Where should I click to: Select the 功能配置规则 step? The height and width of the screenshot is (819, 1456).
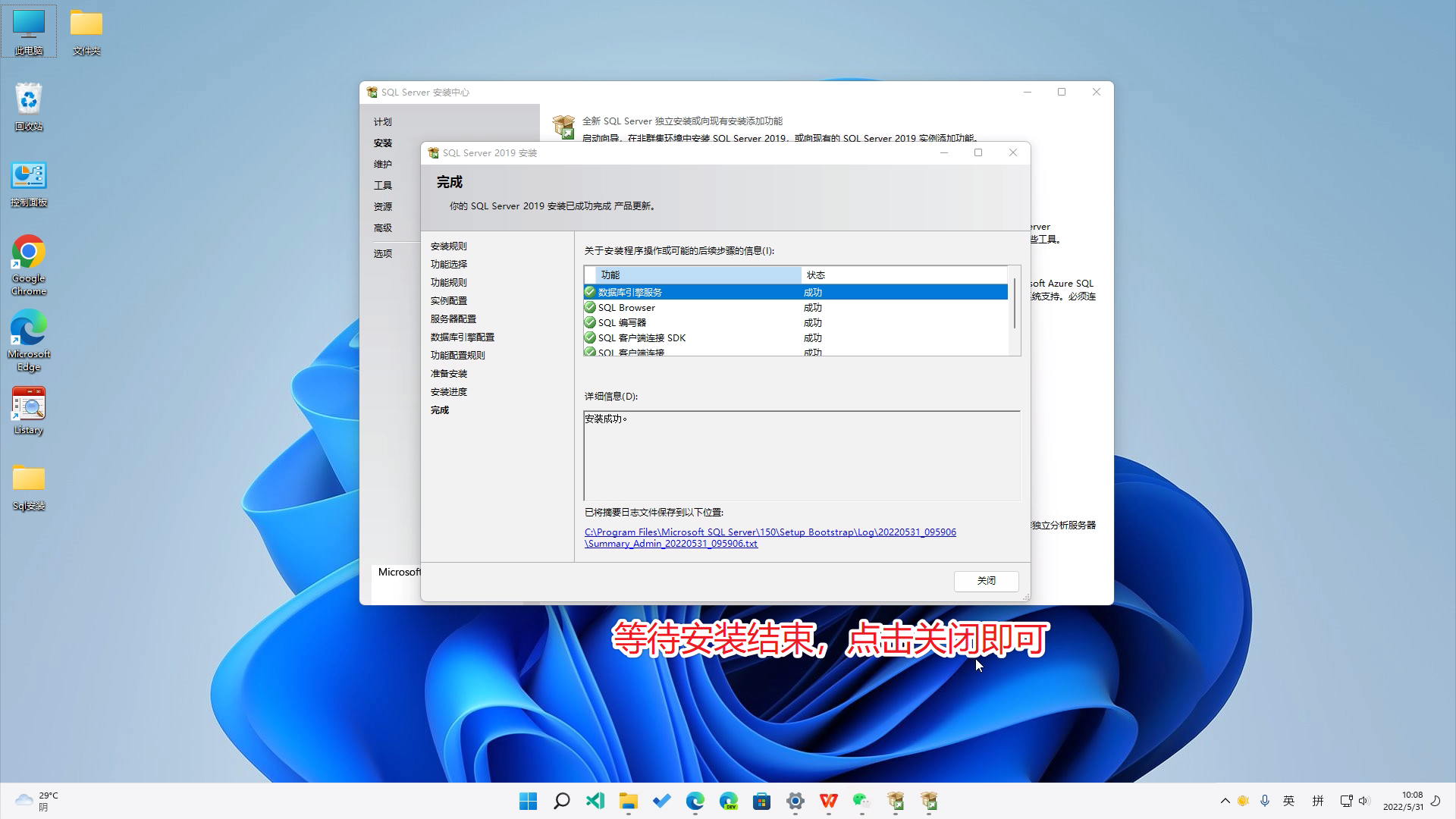pyautogui.click(x=458, y=356)
